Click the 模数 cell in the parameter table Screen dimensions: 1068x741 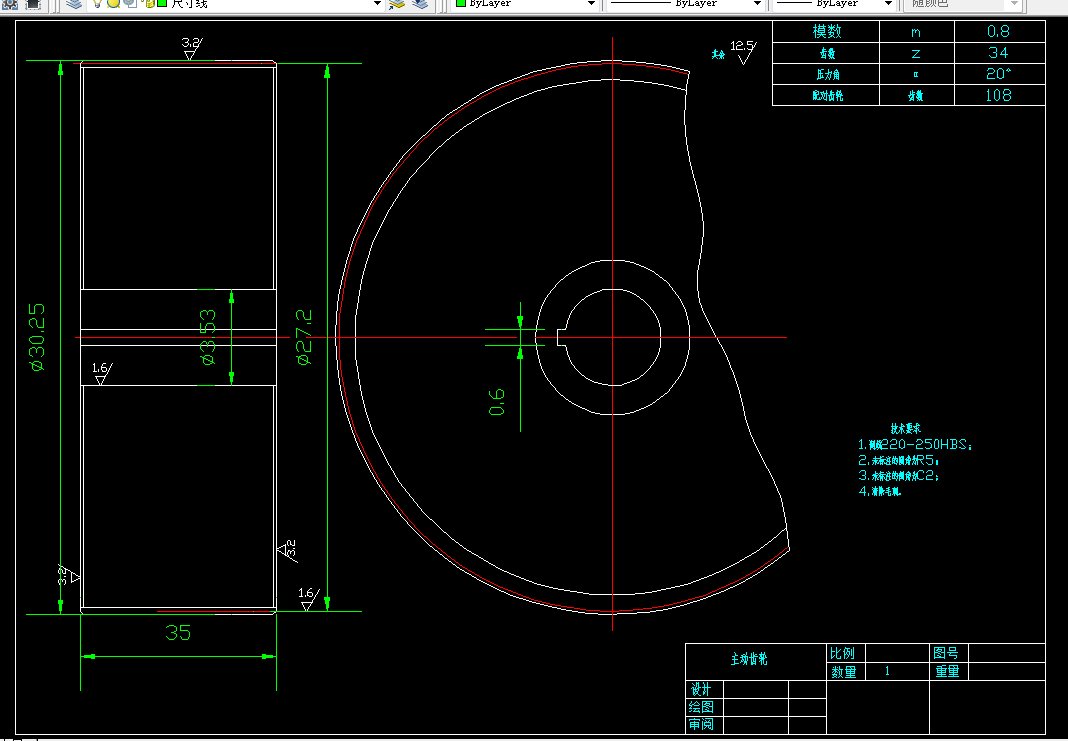coord(826,31)
